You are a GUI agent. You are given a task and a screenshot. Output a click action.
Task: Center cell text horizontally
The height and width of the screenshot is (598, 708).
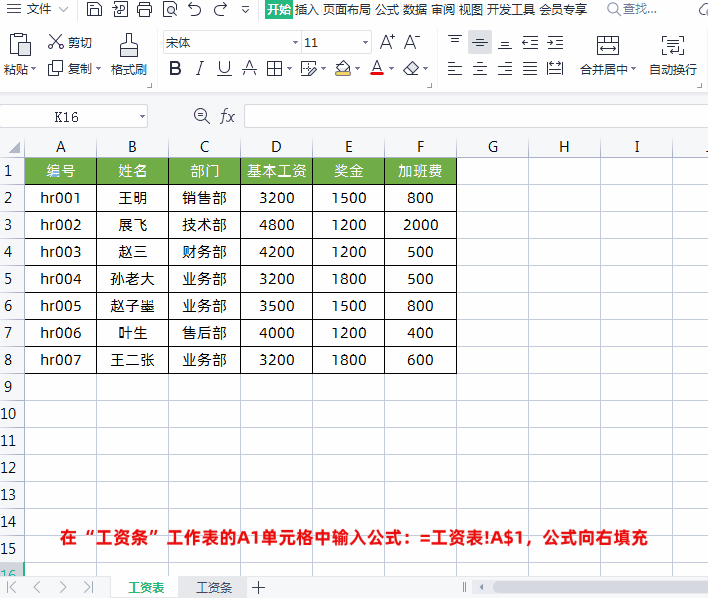point(480,69)
